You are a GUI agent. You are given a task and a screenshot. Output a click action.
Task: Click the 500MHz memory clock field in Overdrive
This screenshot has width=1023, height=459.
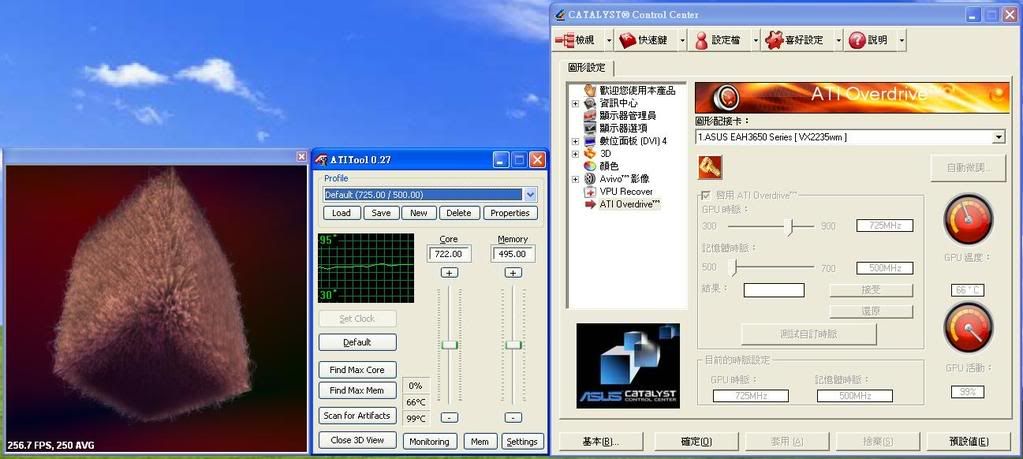click(x=885, y=268)
